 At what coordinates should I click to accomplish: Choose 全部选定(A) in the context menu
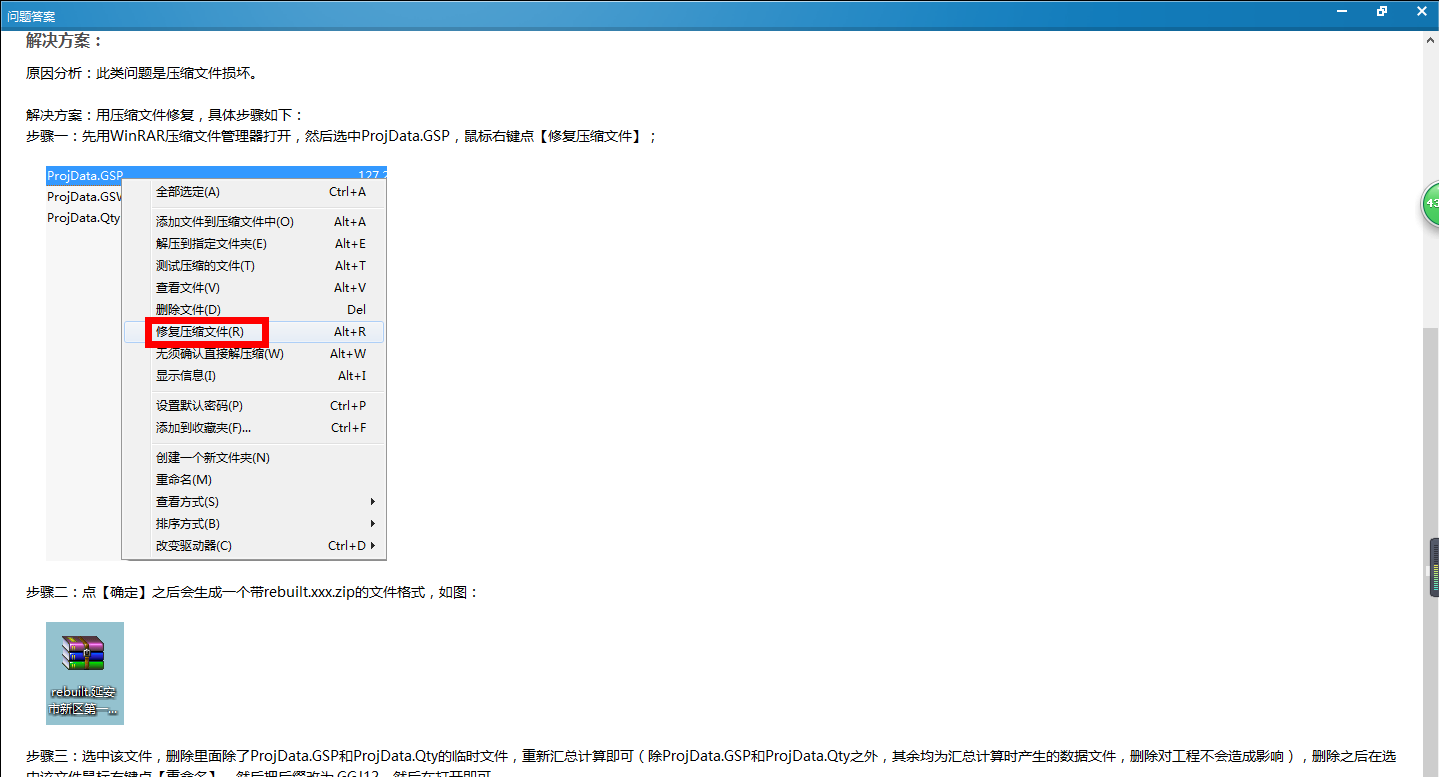click(253, 192)
